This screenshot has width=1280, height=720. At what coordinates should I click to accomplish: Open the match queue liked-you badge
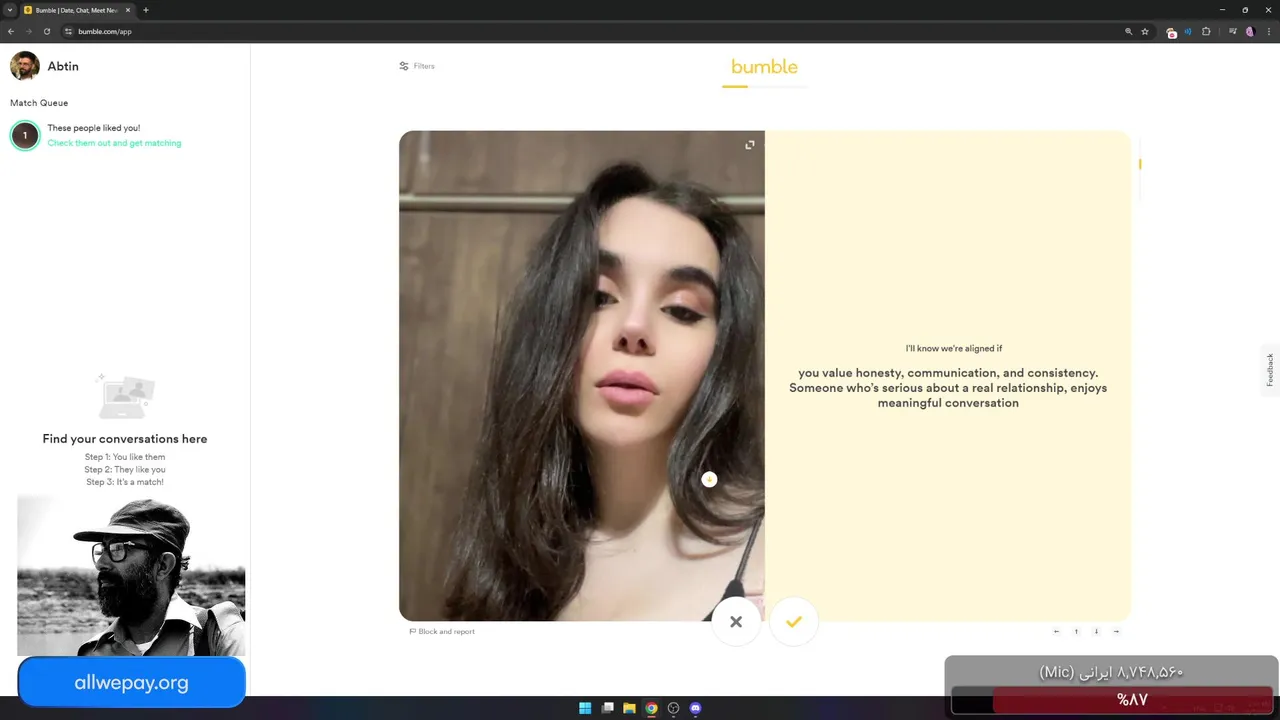point(25,135)
